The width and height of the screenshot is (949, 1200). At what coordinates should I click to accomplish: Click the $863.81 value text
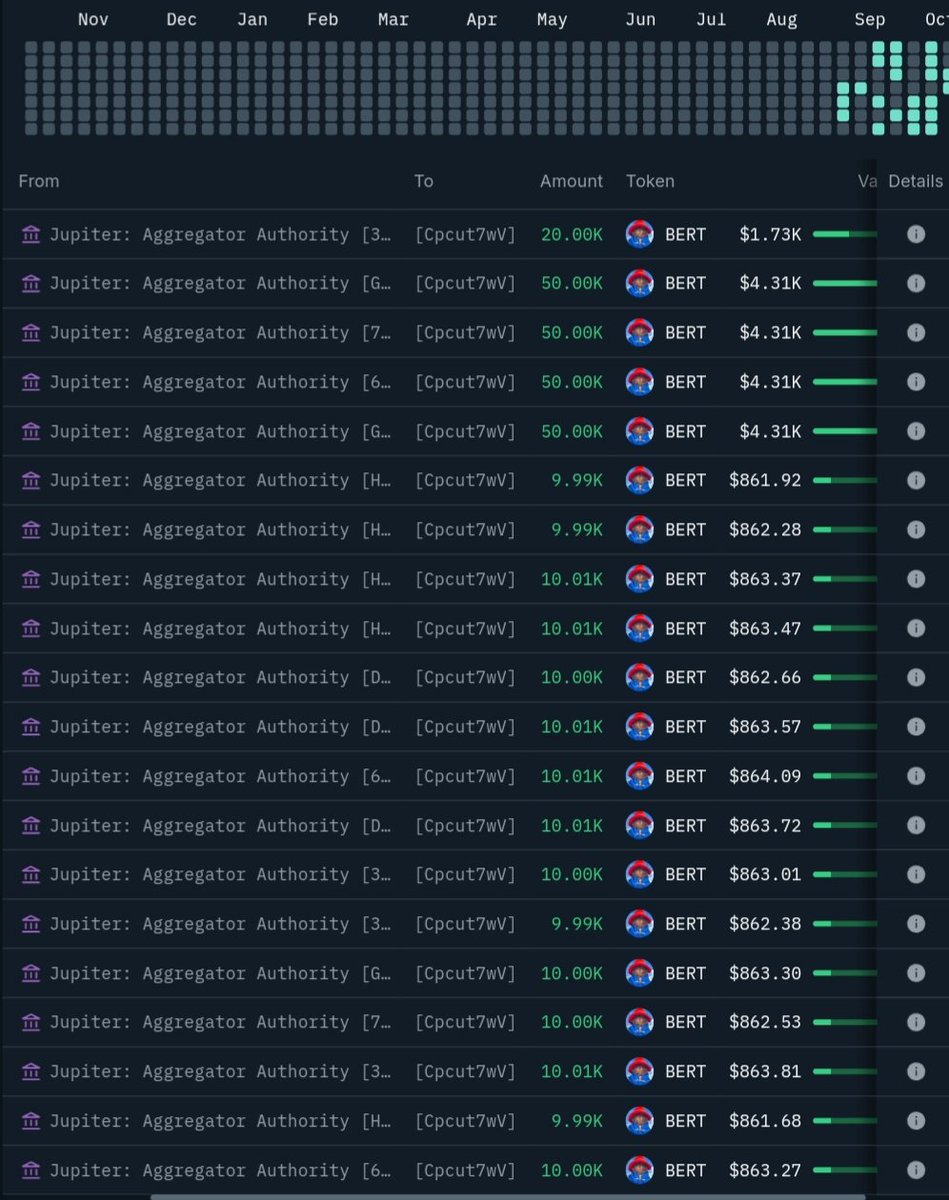tap(765, 1071)
